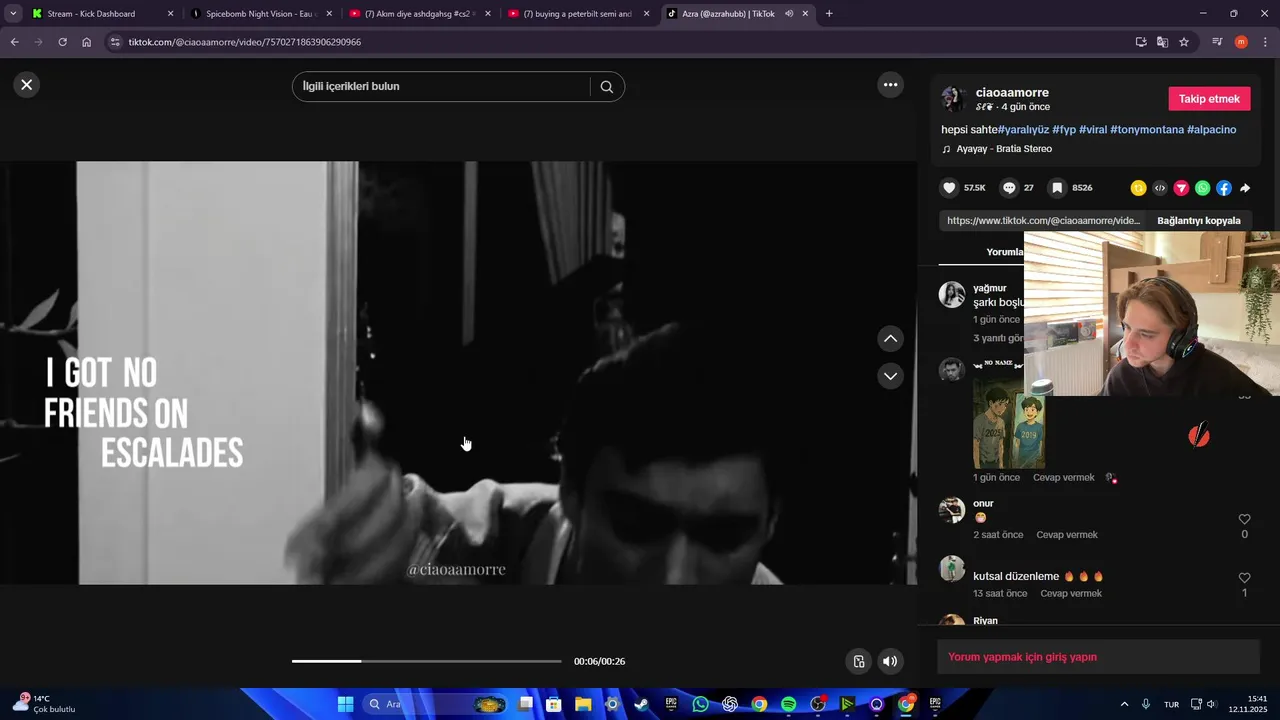Click the TUR language indicator
1280x720 pixels.
pyautogui.click(x=1171, y=705)
